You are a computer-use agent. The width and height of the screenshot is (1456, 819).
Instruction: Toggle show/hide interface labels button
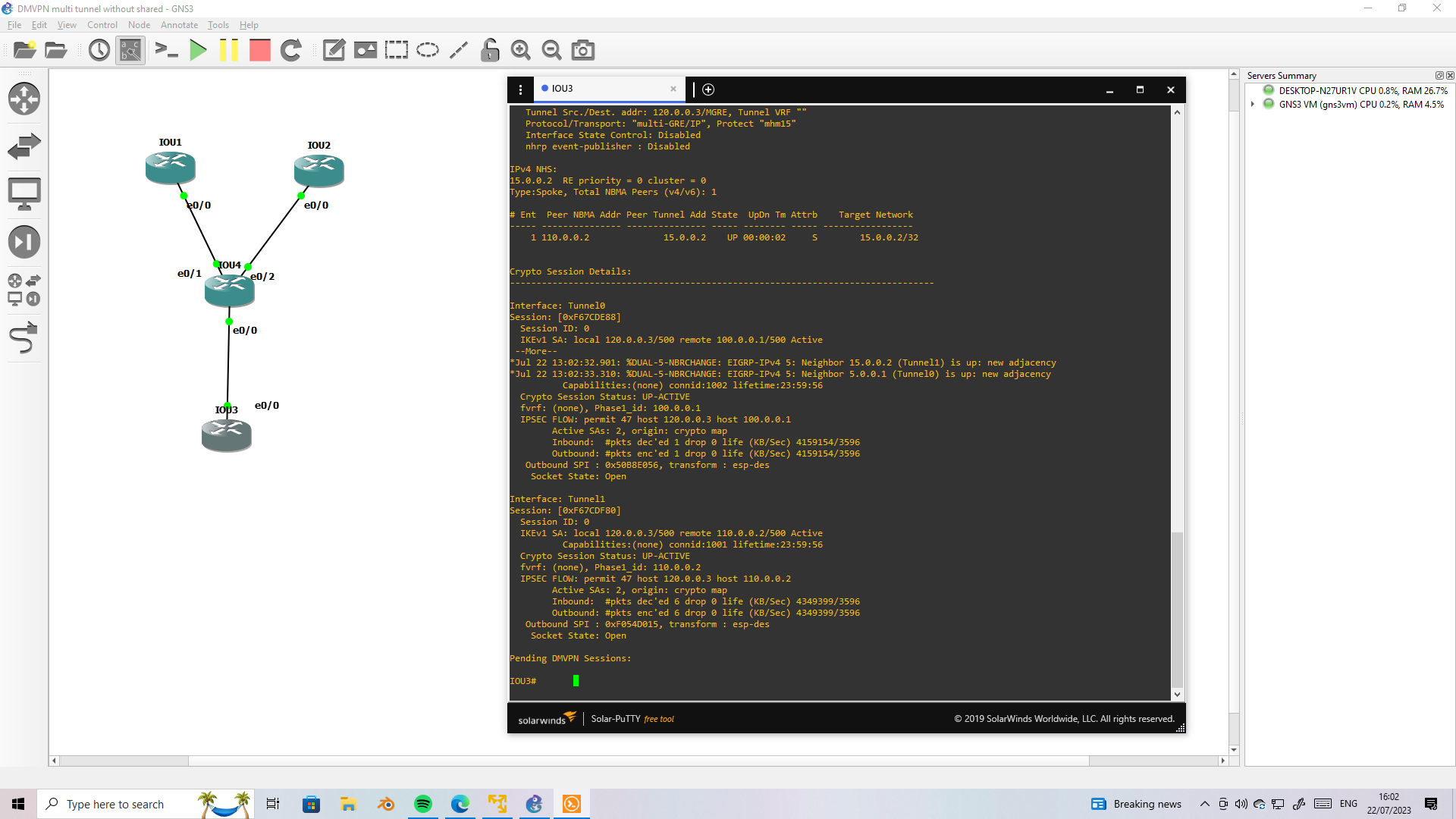pos(130,50)
